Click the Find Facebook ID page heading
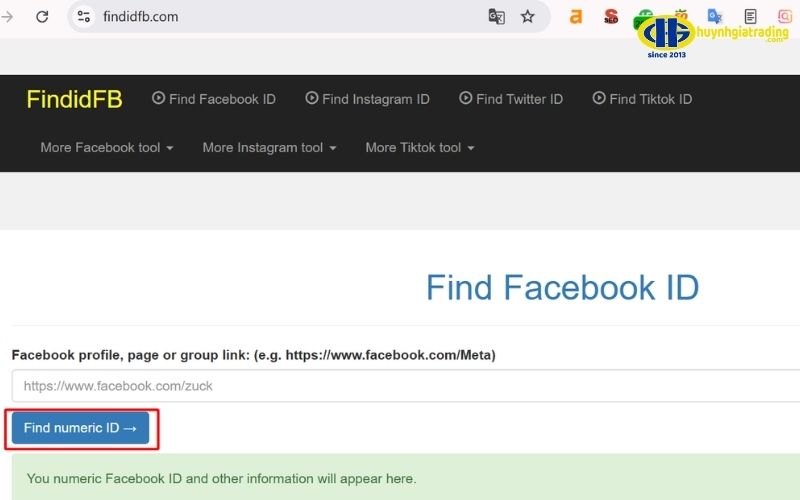 click(562, 287)
